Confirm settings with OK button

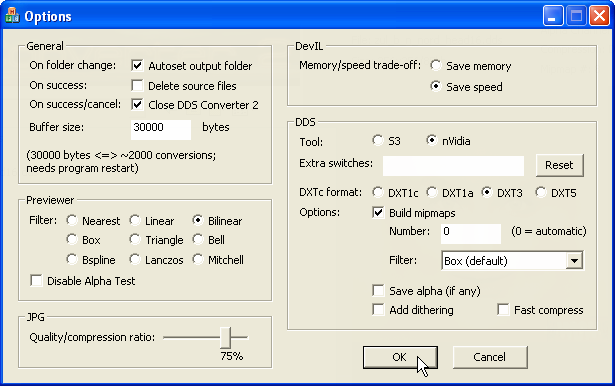click(400, 357)
